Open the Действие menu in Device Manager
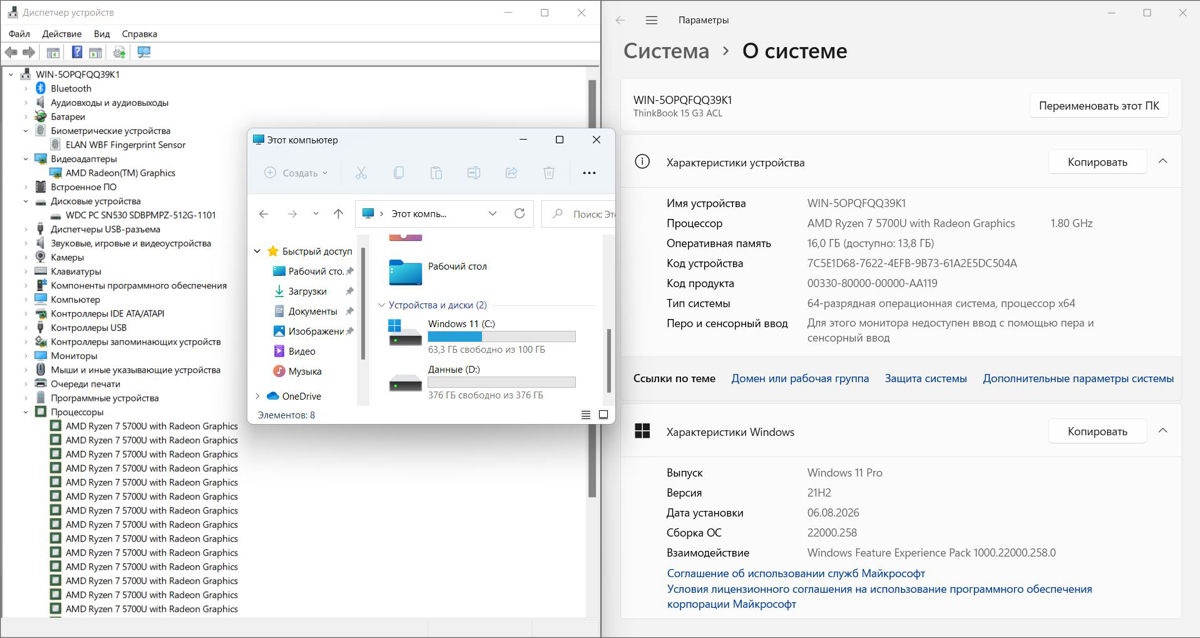Screen dimensions: 1200x638 click(x=62, y=34)
